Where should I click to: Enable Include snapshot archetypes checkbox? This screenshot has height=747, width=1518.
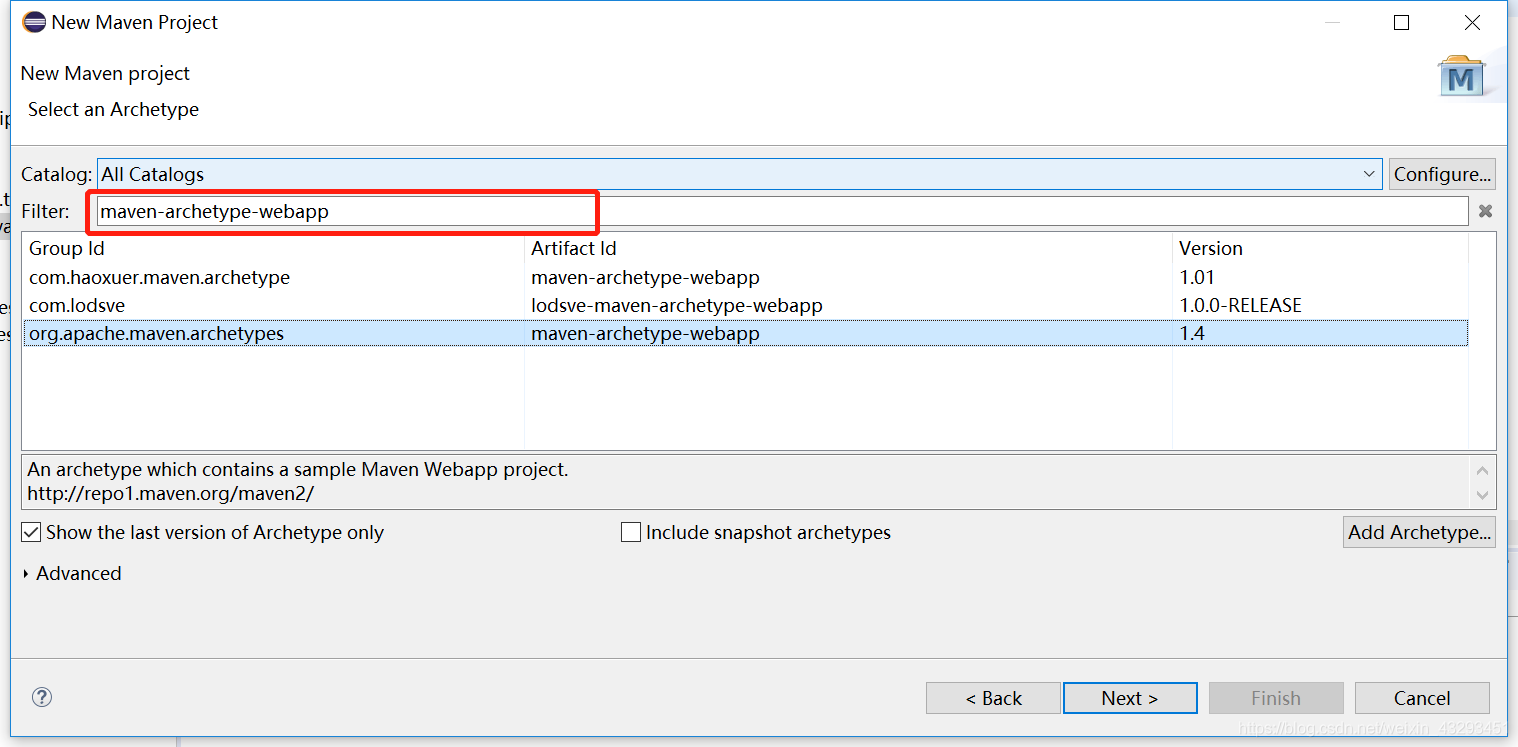click(631, 532)
